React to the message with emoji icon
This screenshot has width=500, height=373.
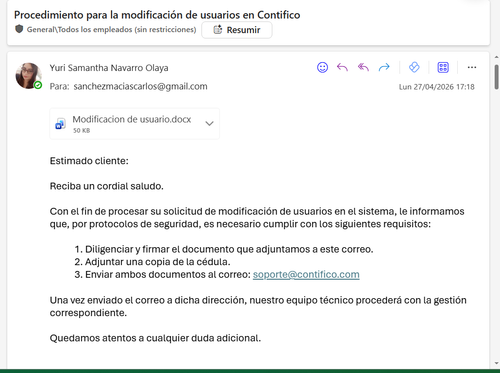322,67
